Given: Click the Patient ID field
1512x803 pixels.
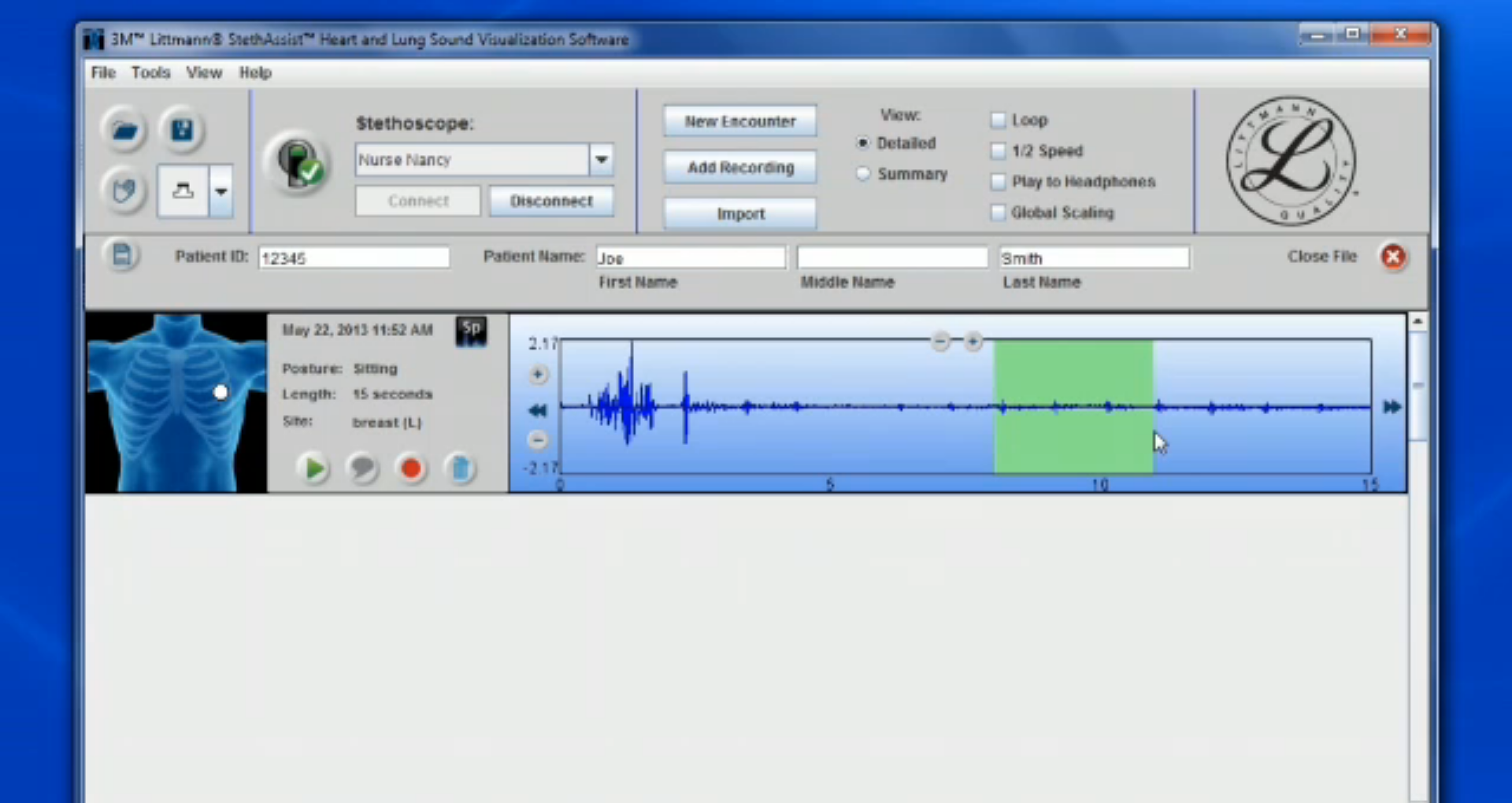Looking at the screenshot, I should (354, 257).
